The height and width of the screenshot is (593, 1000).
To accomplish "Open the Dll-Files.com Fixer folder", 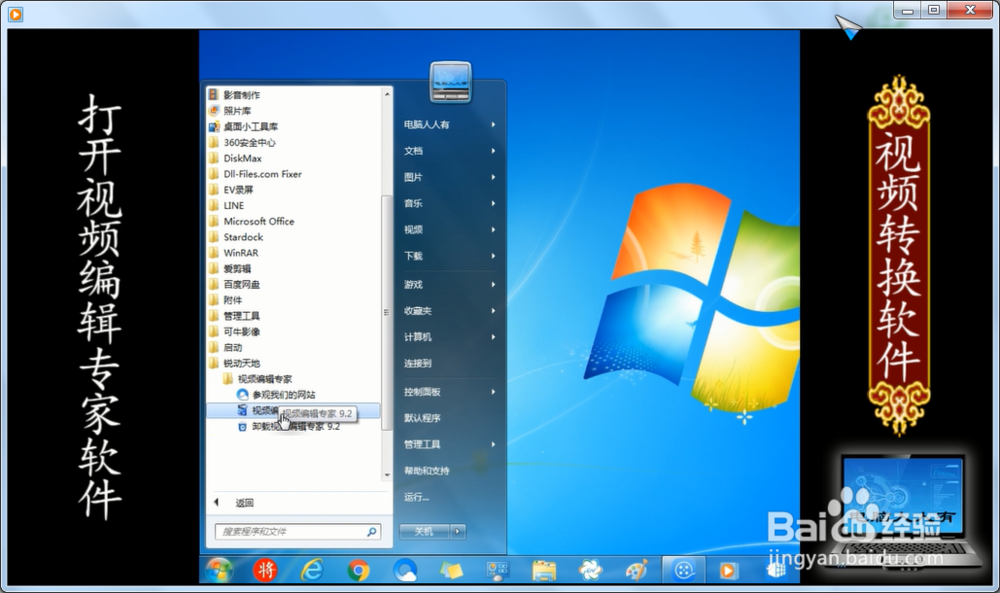I will tap(256, 173).
